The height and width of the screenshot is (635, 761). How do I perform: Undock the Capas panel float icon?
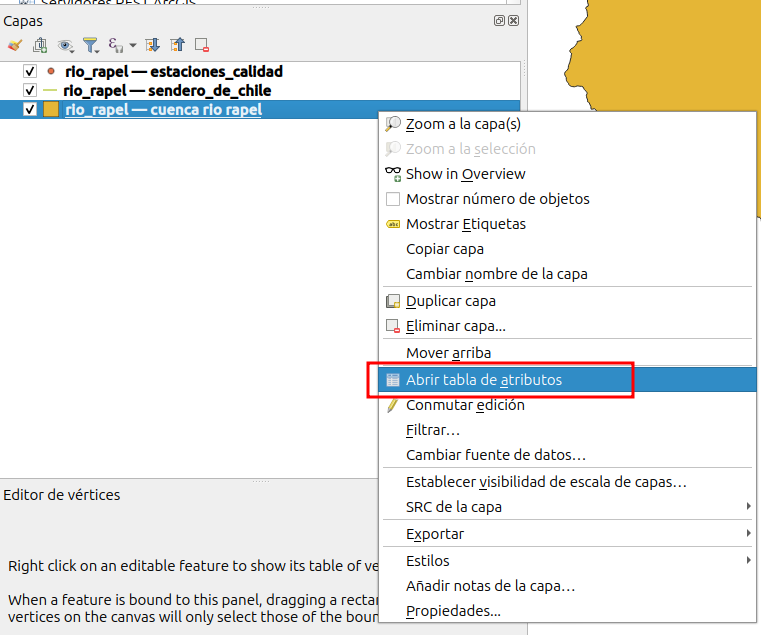click(499, 21)
